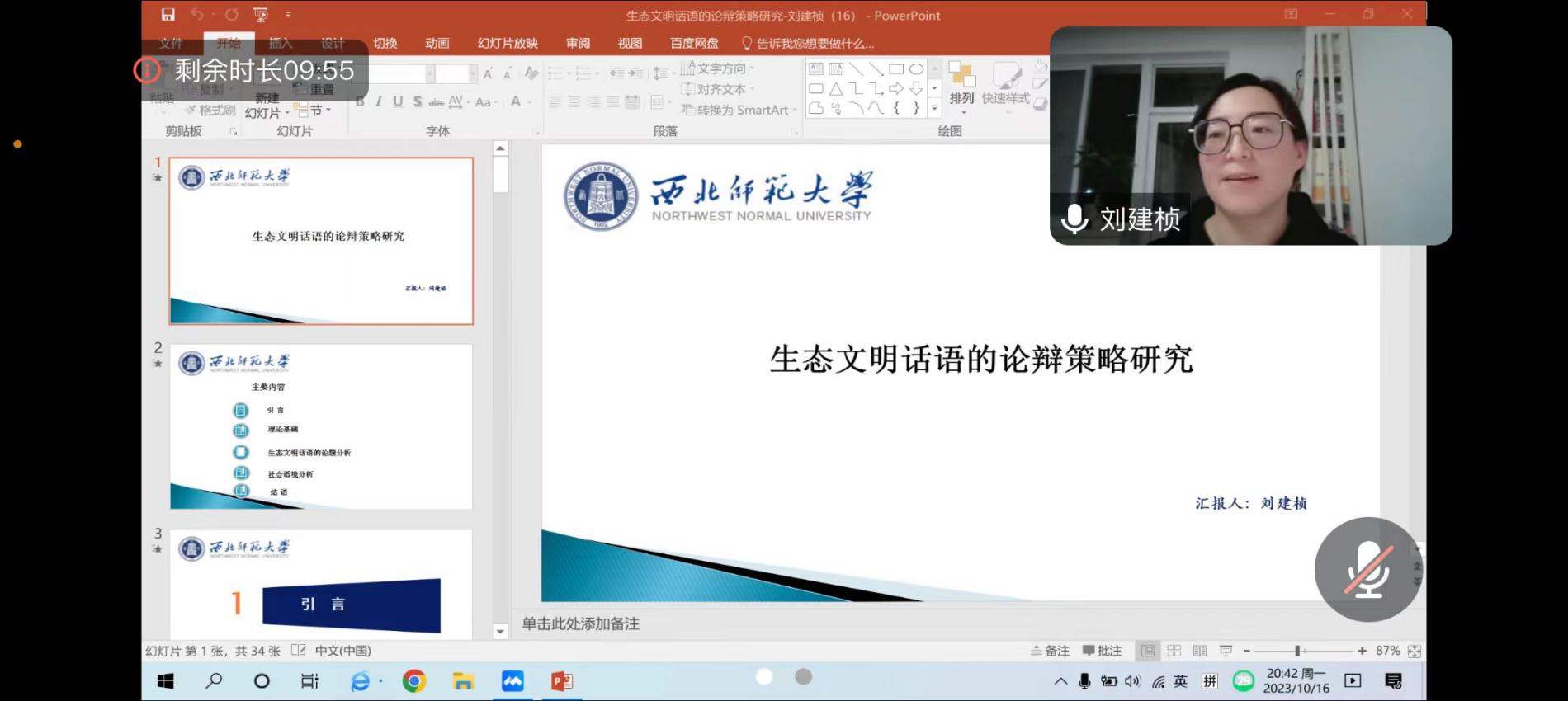1568x701 pixels.
Task: Expand the shapes gallery more arrow
Action: coord(934,108)
